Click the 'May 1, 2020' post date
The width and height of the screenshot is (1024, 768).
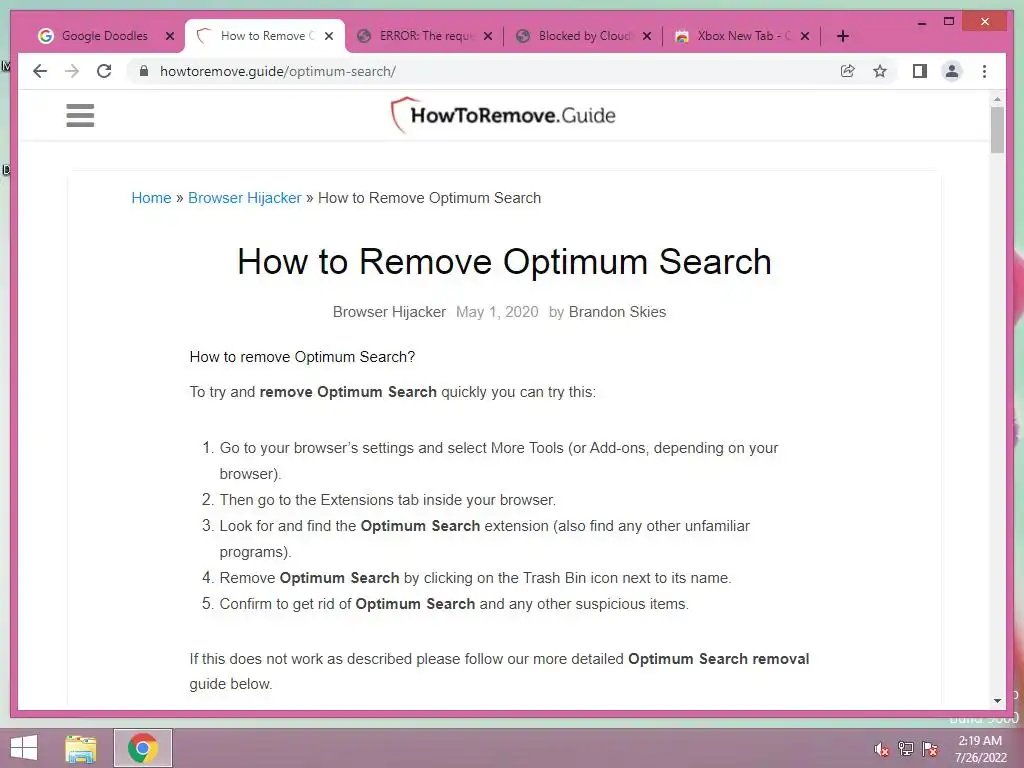point(497,312)
